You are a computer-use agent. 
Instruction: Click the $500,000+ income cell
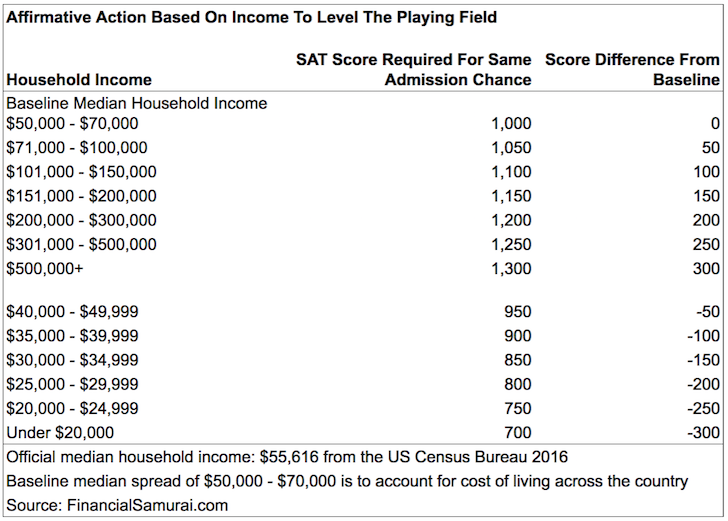coord(45,268)
